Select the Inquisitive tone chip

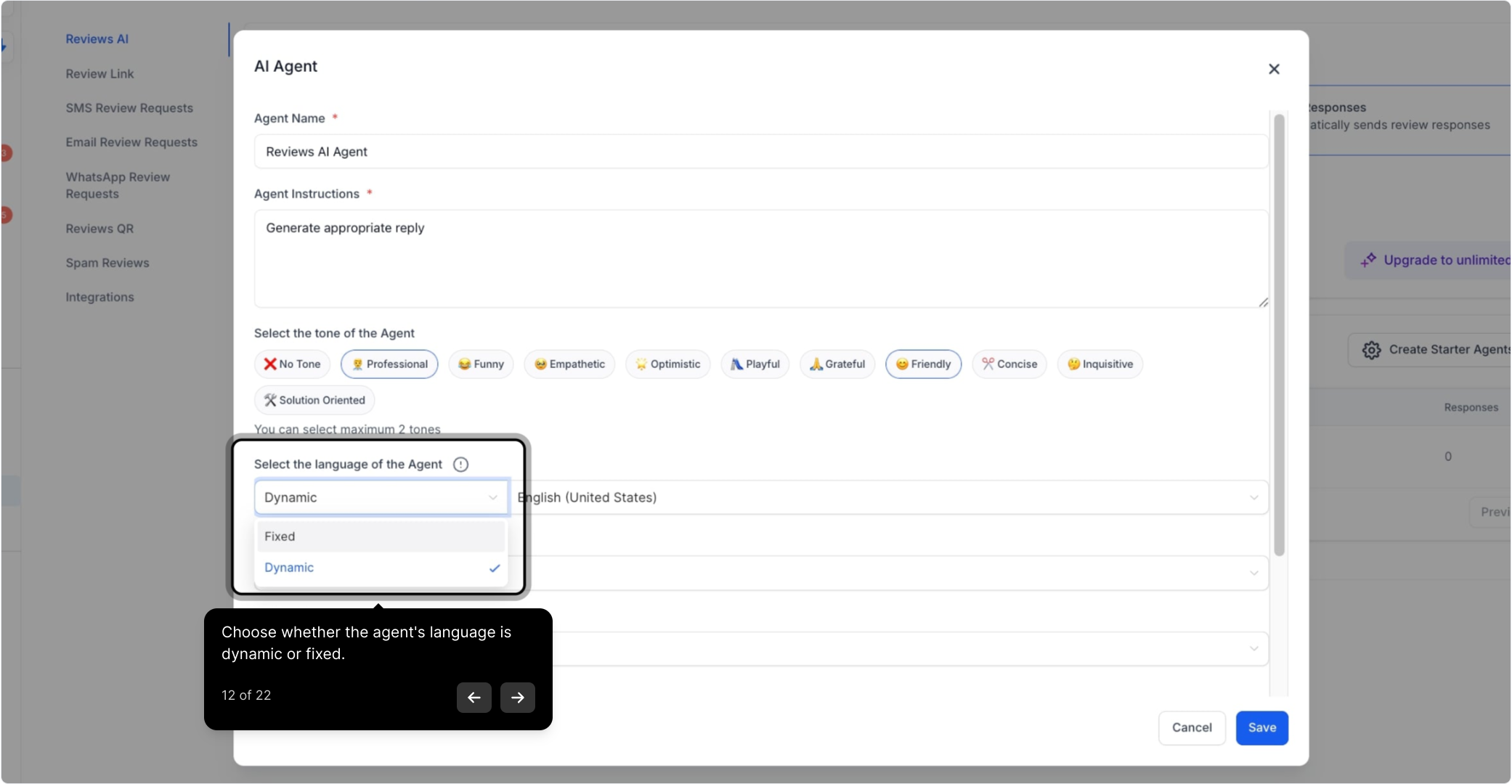point(1100,364)
